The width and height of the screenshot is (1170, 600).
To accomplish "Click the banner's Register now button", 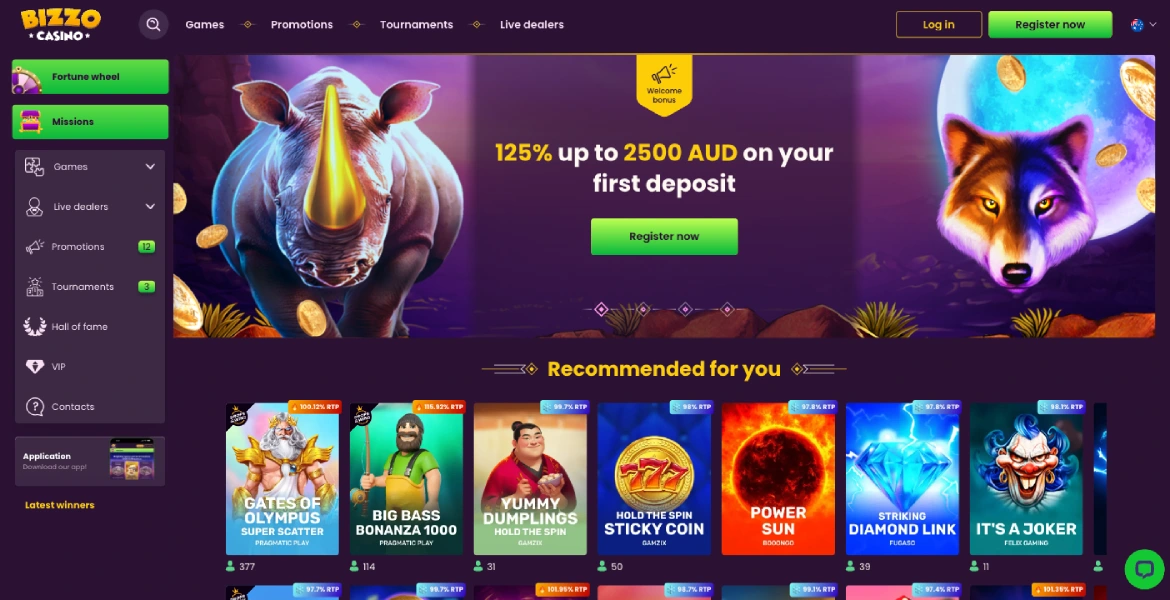I will (x=664, y=237).
